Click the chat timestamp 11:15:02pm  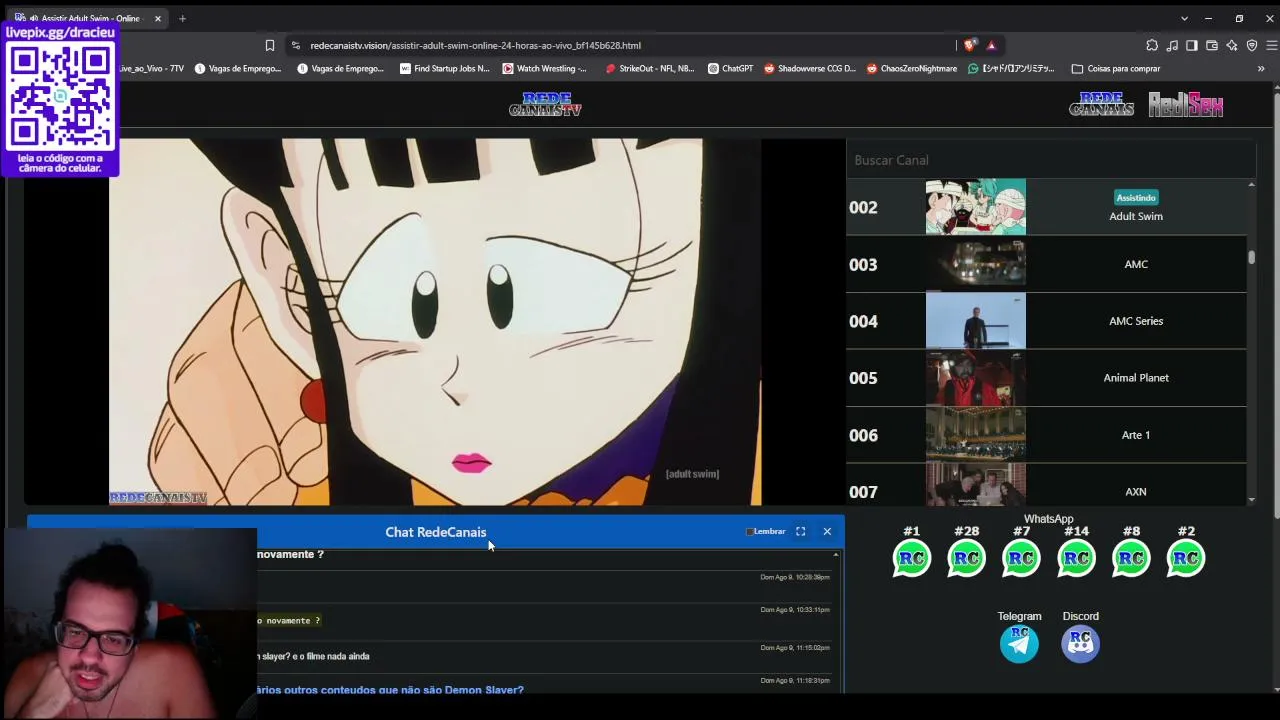click(795, 648)
